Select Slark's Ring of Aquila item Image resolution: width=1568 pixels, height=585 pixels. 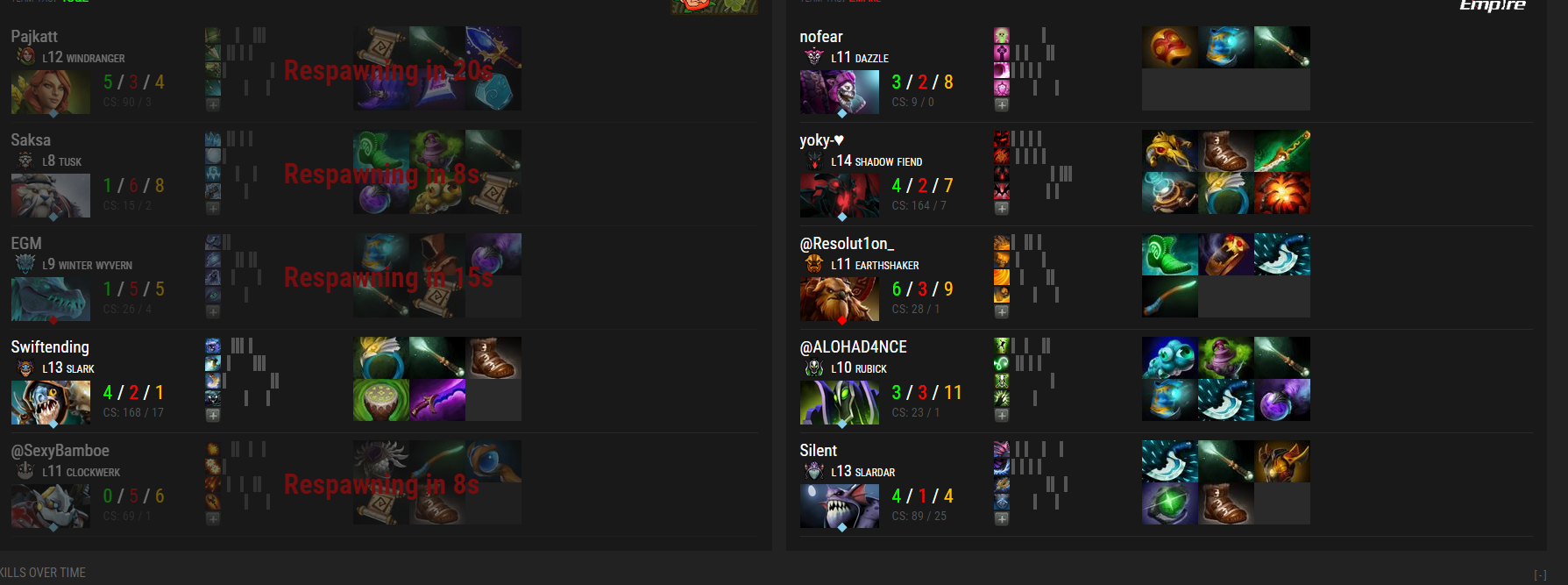click(x=381, y=358)
